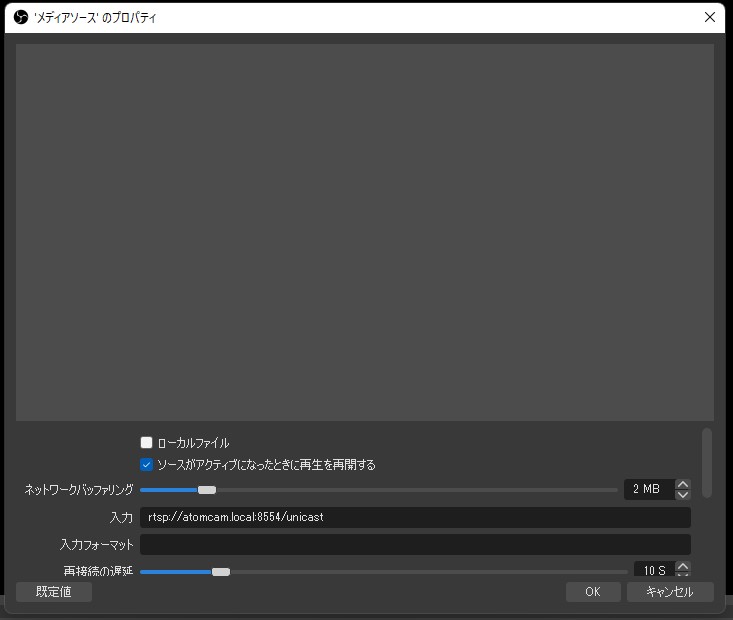Decrease network buffering with down arrow
The width and height of the screenshot is (733, 620).
683,495
